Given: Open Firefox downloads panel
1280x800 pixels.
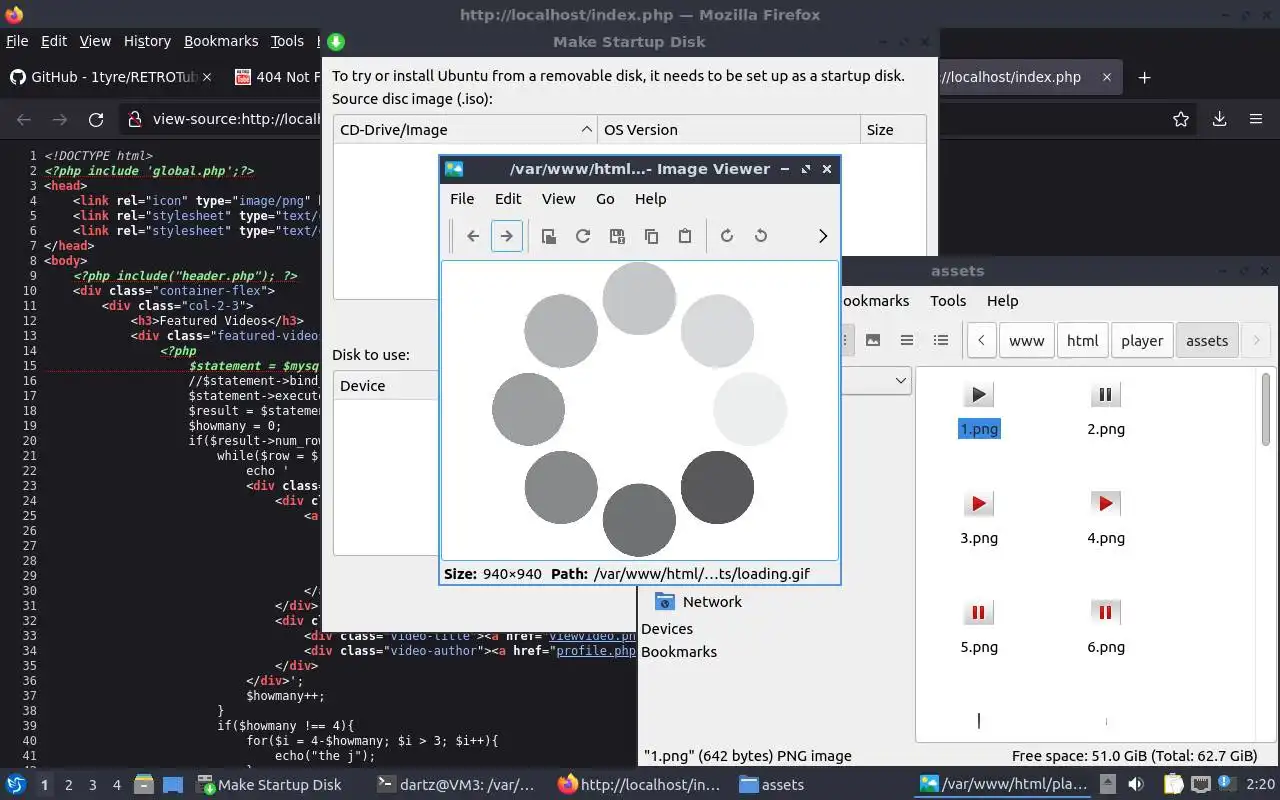Looking at the screenshot, I should 1219,119.
